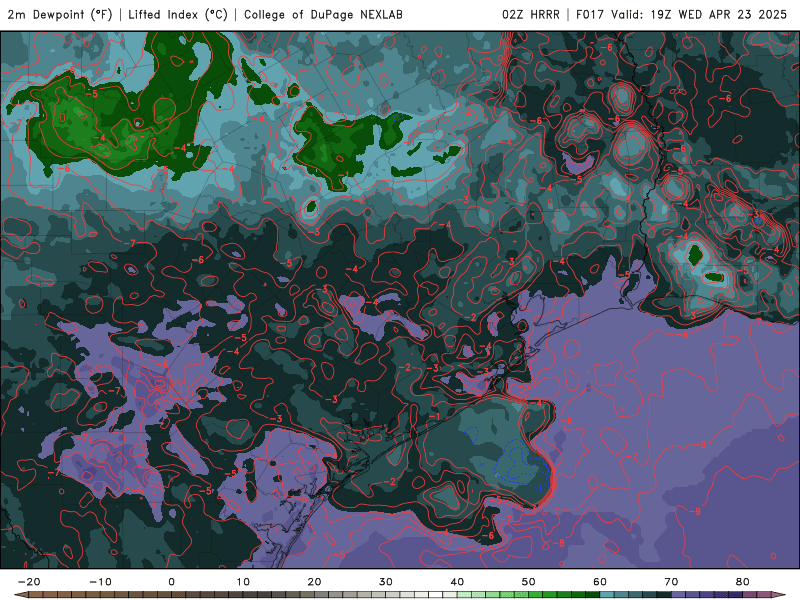Click the brown swatch below the -20 mark

coord(35,595)
